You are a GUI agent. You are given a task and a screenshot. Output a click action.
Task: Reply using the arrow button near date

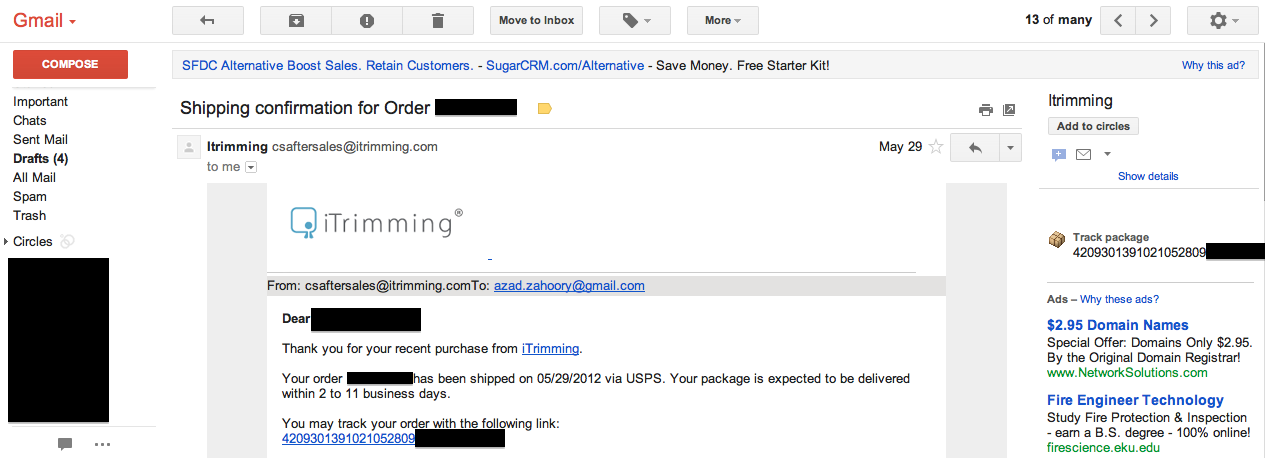pos(975,148)
